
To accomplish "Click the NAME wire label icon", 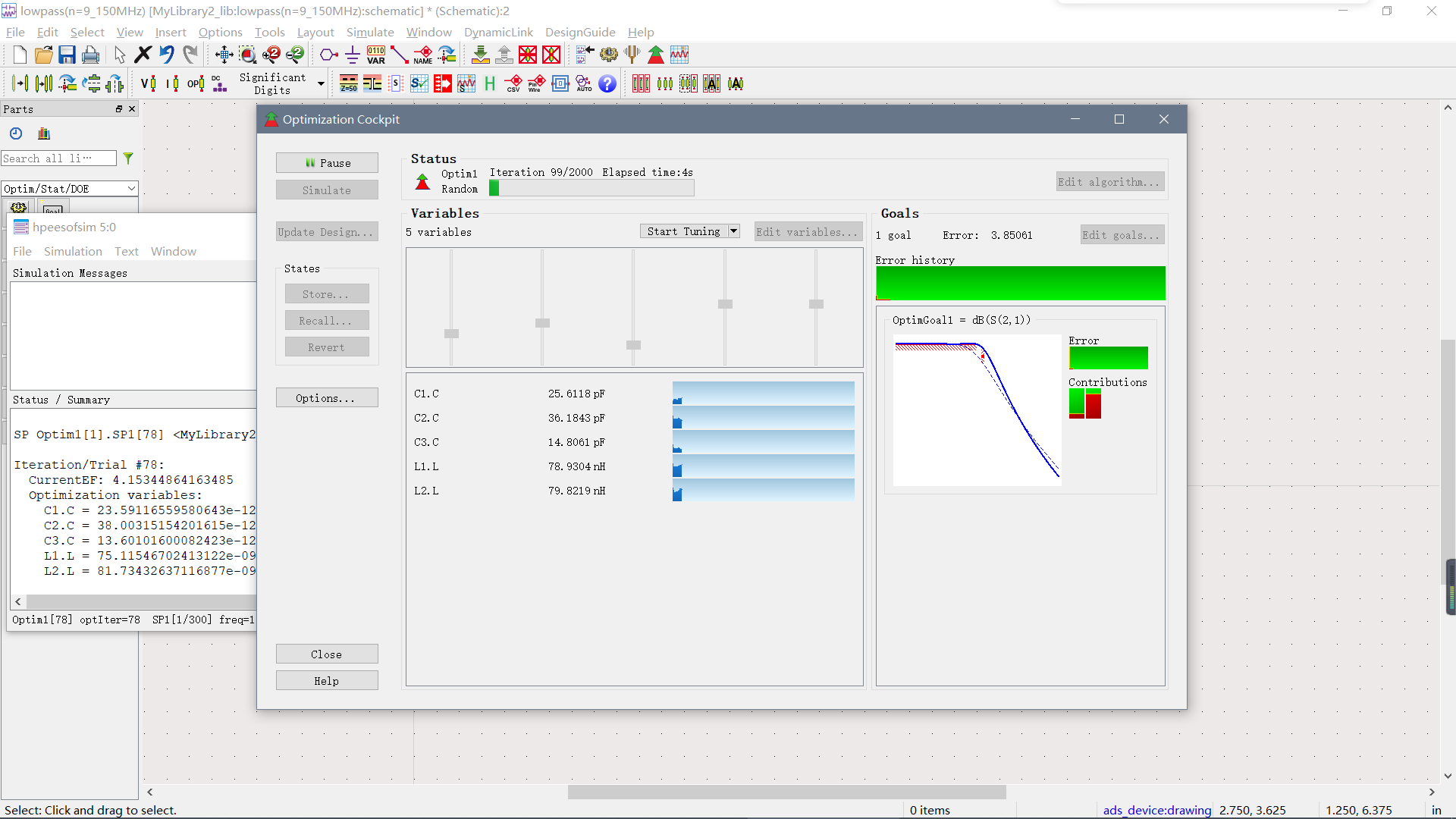I will pos(423,55).
